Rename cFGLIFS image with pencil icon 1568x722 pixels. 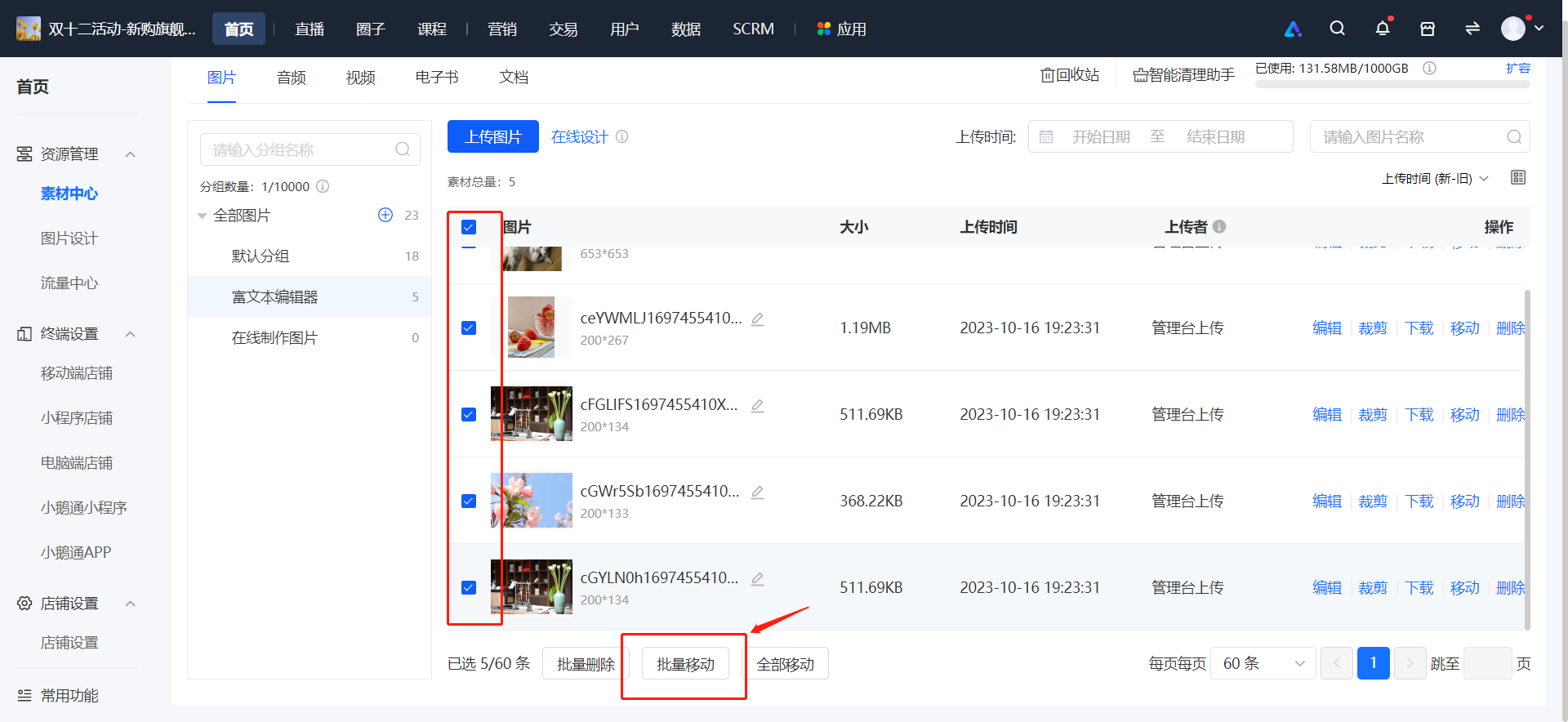click(758, 406)
